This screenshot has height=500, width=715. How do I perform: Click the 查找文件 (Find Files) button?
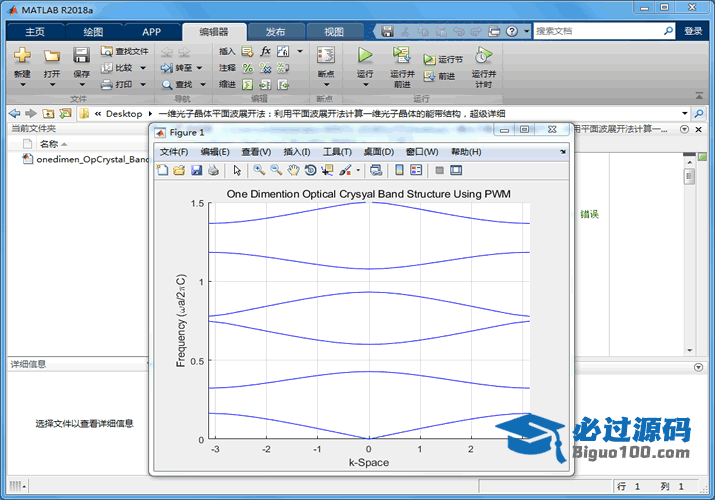click(125, 51)
